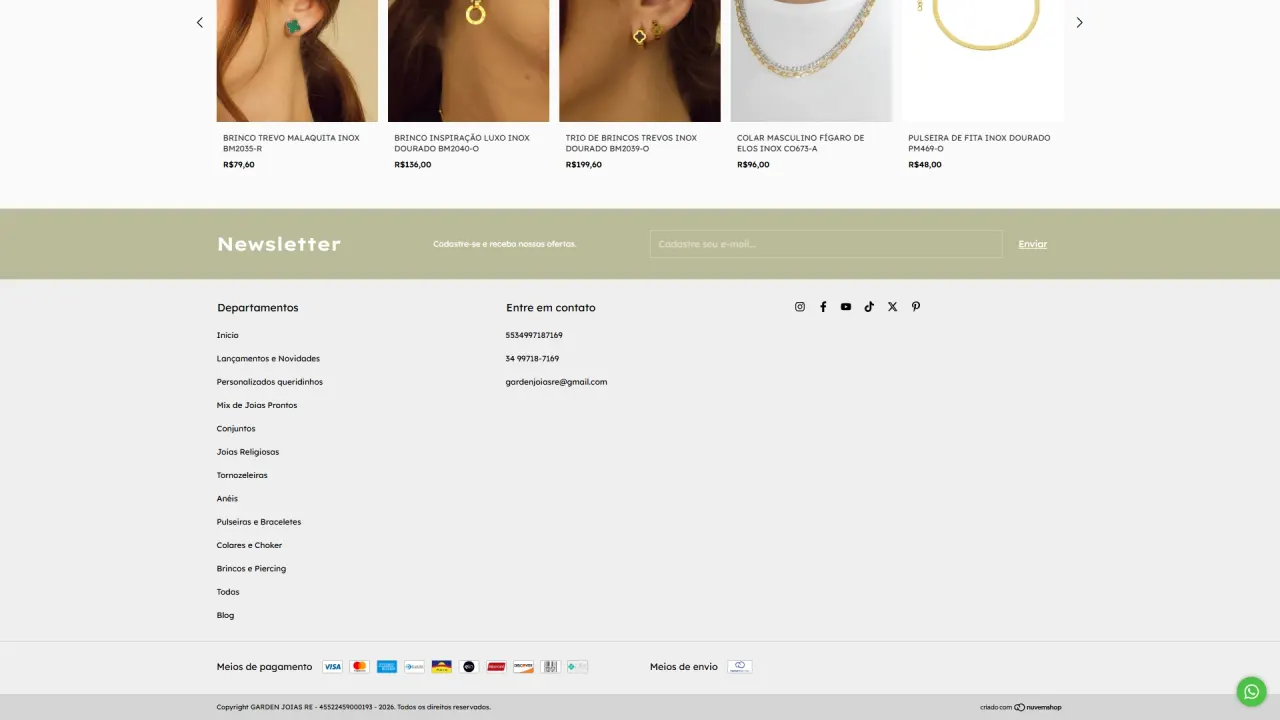Click the Discover payment icon

[523, 667]
